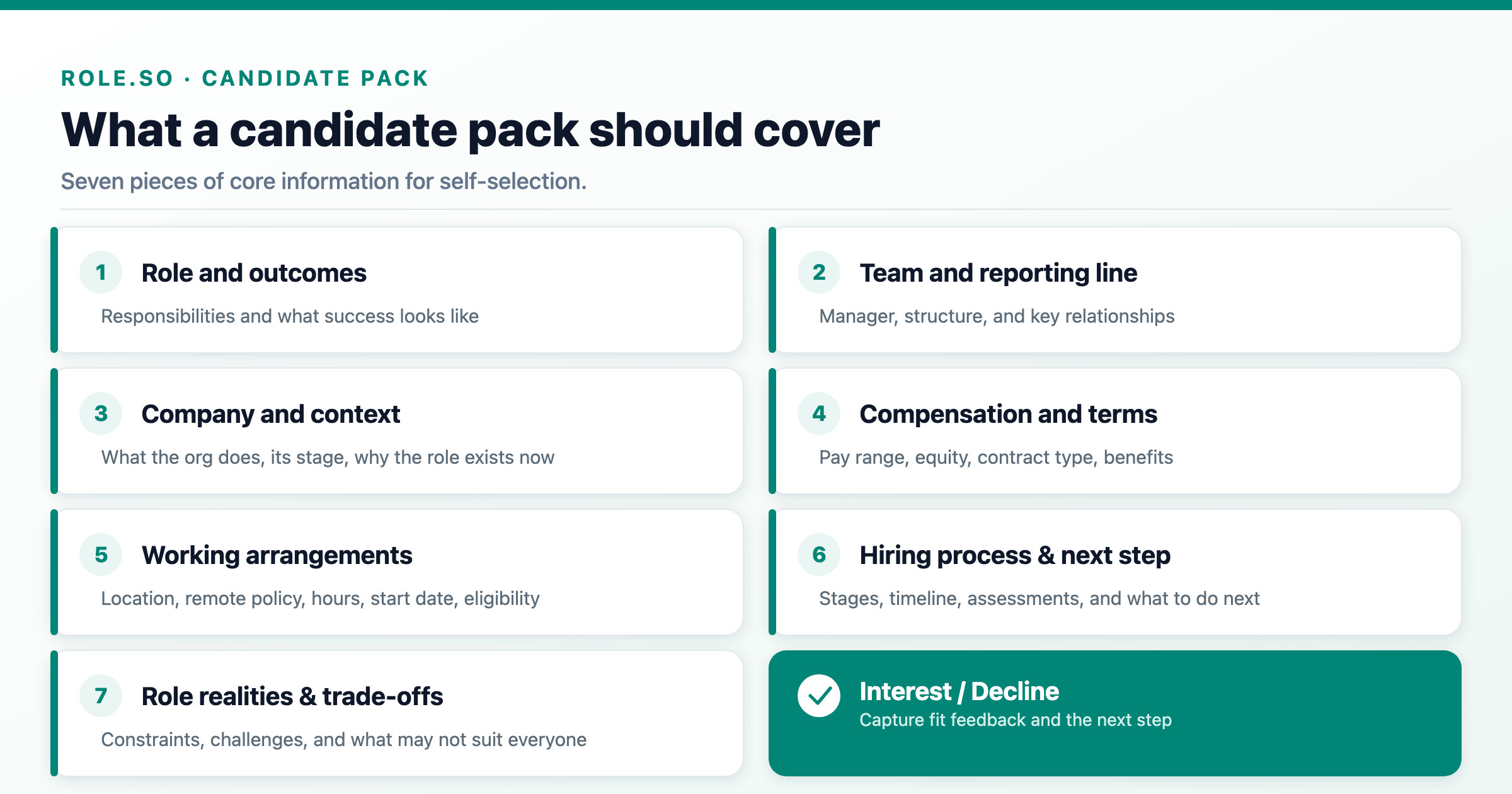Click the number 2 badge on Team and reporting line

point(819,272)
